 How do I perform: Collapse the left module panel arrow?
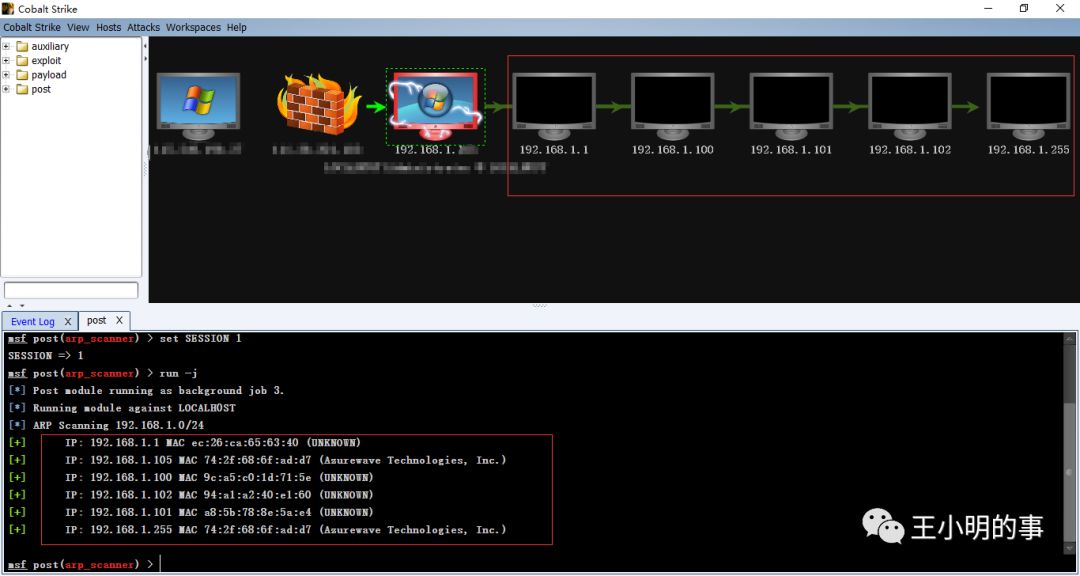(x=145, y=45)
